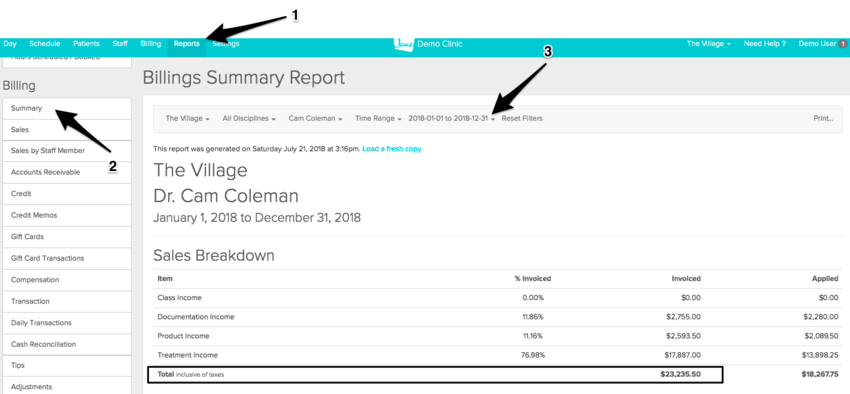Click the Product Income row label

point(183,336)
